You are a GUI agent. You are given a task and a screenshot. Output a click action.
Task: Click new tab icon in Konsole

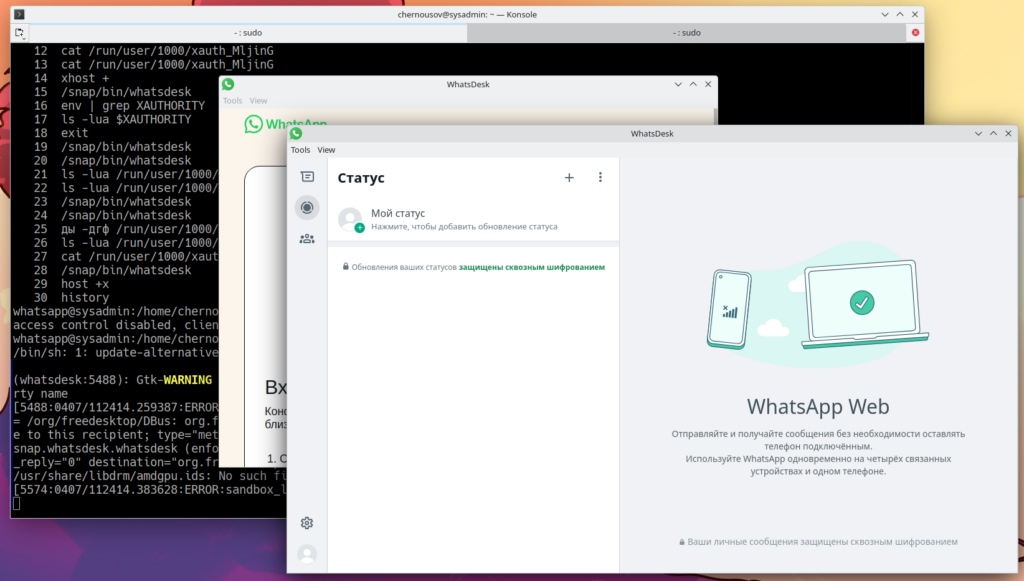click(x=20, y=33)
